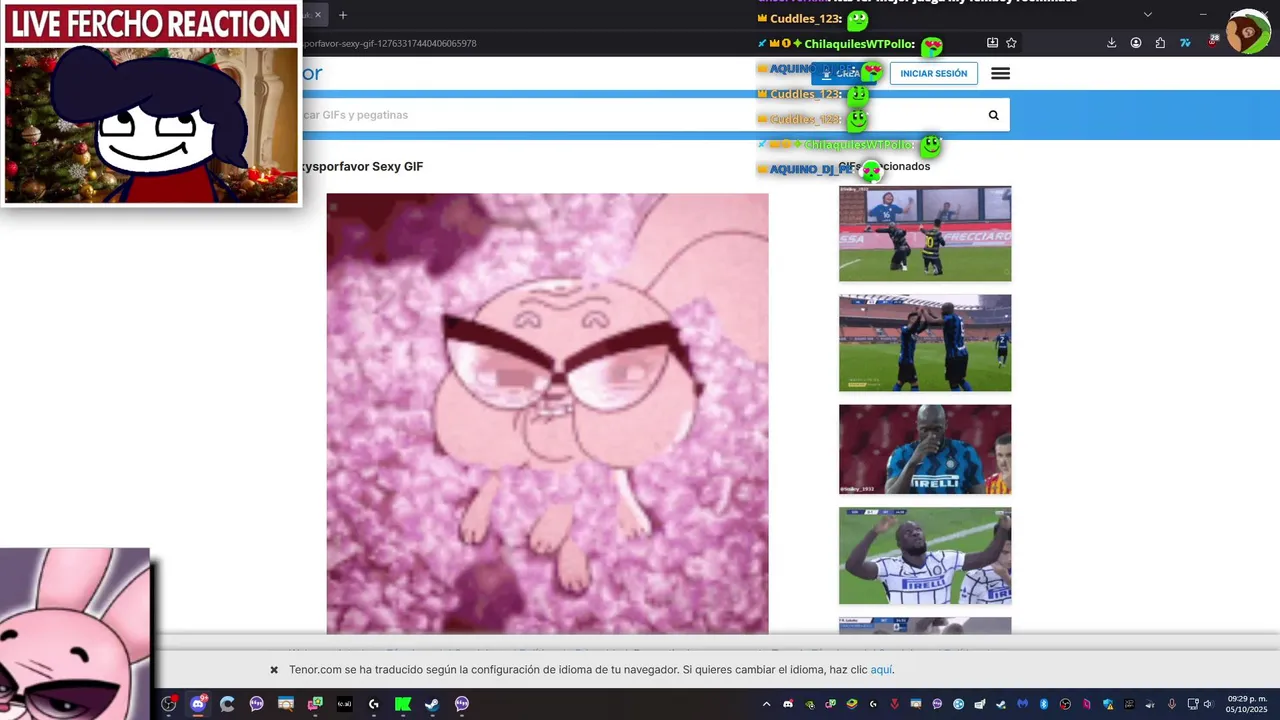Click the microphone tray icon
The width and height of the screenshot is (1280, 720).
coord(1172,704)
